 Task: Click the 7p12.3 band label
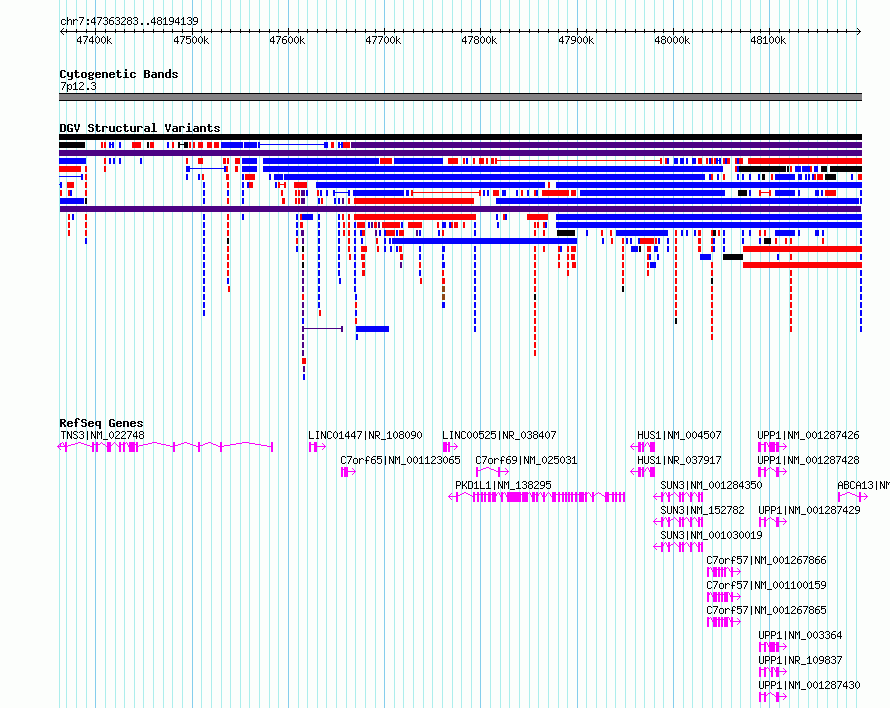pos(78,86)
